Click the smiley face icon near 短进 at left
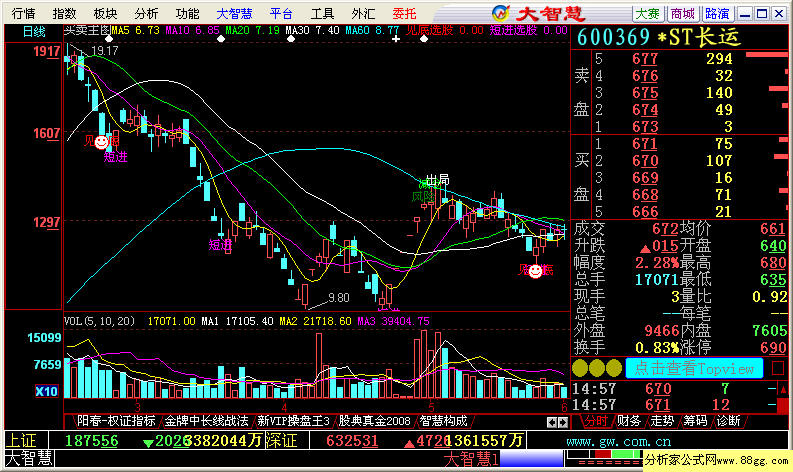 102,142
